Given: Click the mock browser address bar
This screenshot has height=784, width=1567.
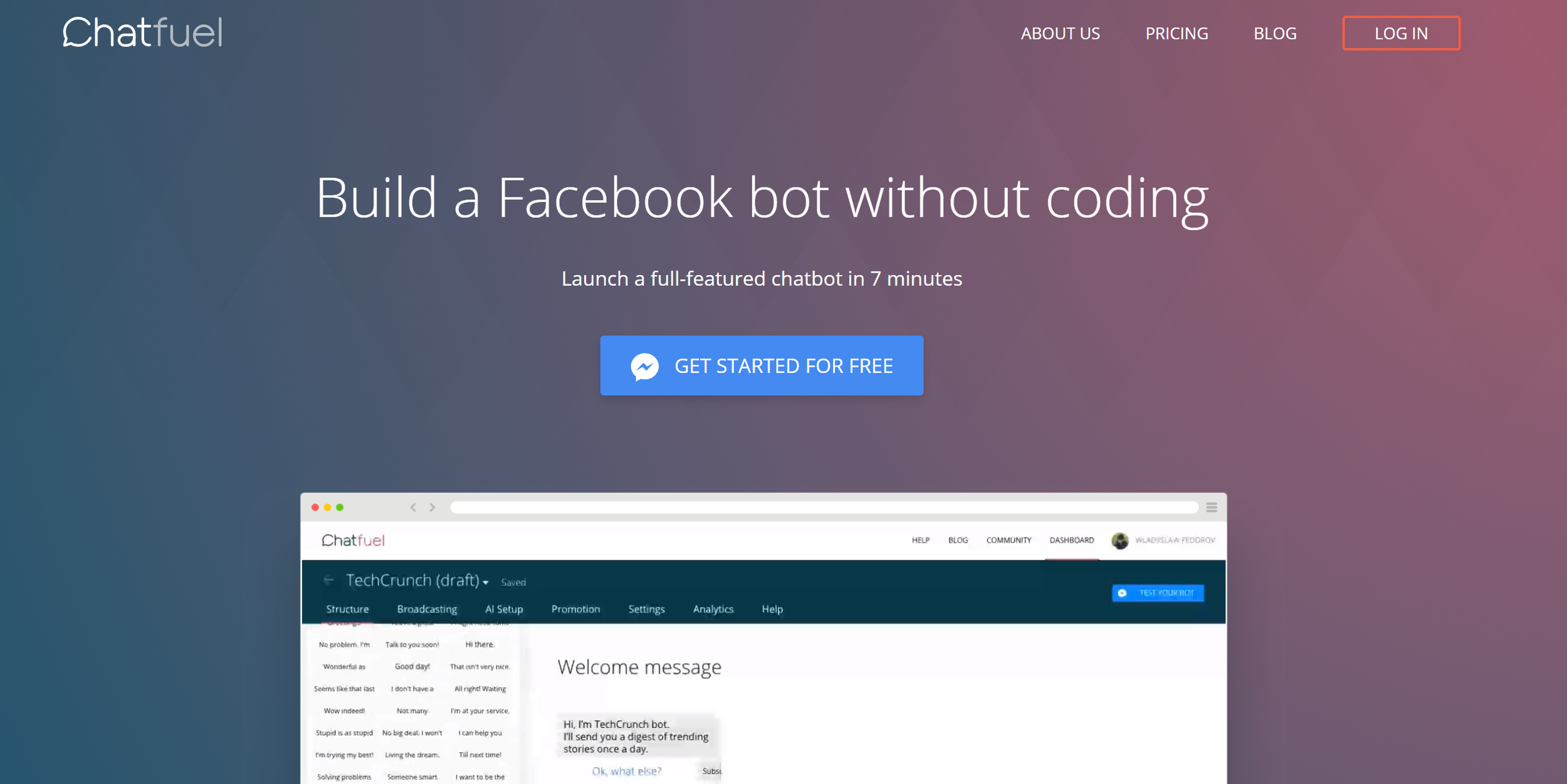Looking at the screenshot, I should [824, 507].
